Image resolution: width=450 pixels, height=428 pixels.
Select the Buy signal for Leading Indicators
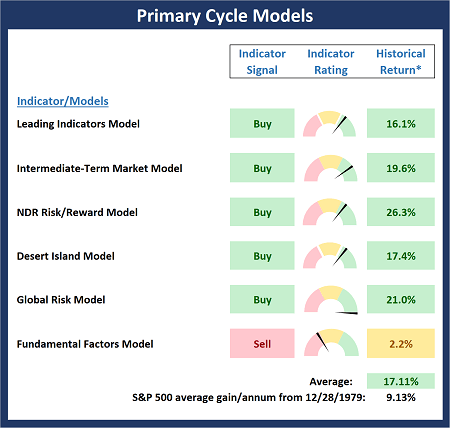point(262,123)
